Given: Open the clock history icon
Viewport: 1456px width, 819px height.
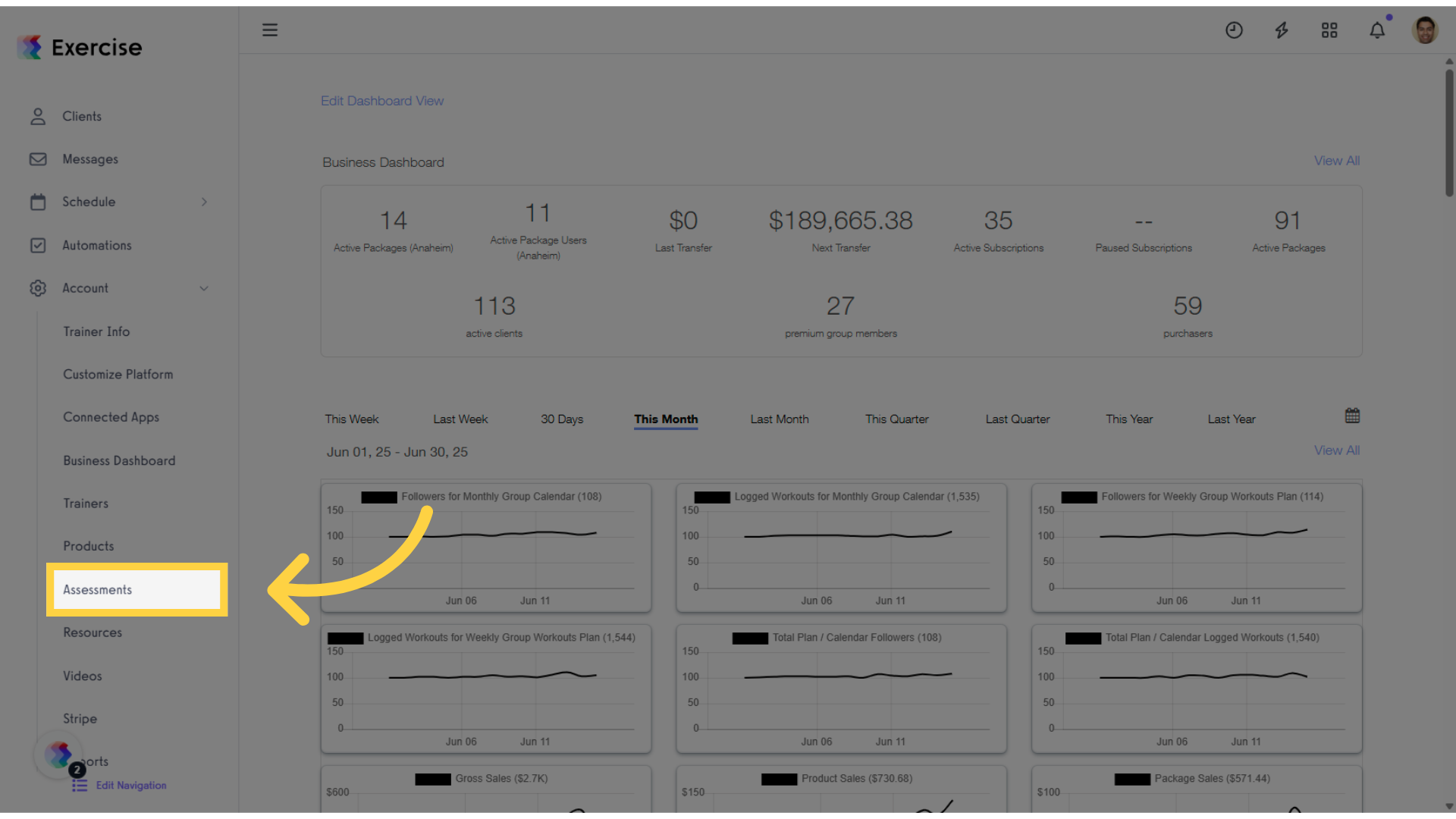Looking at the screenshot, I should (1234, 30).
